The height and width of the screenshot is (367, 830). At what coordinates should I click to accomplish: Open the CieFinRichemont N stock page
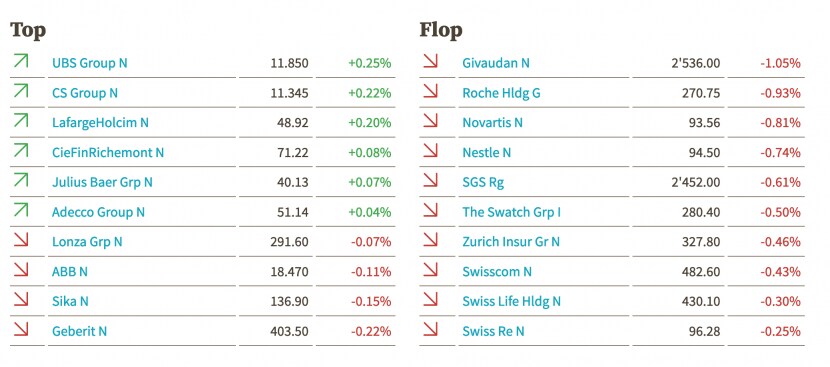pos(108,153)
